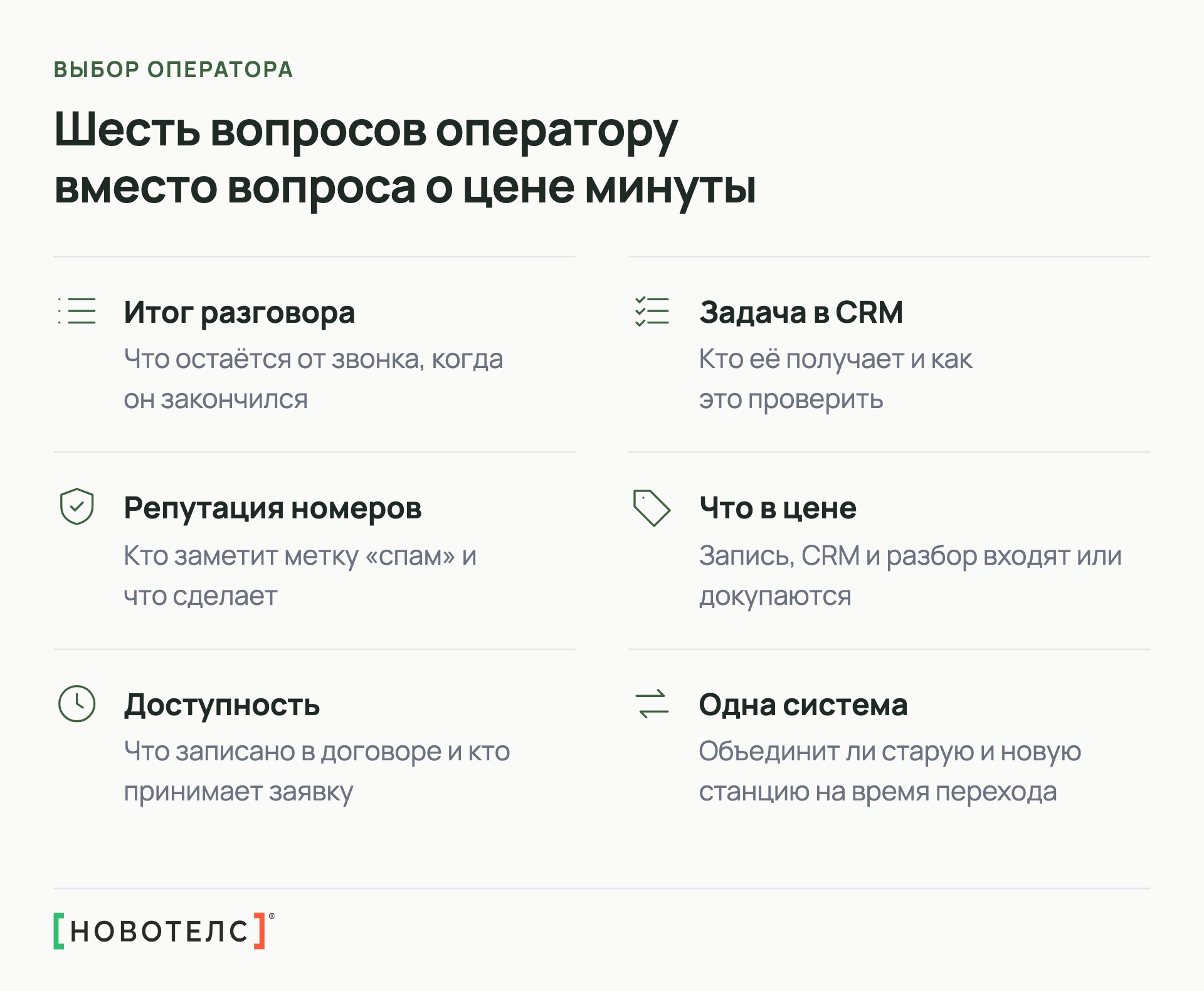This screenshot has height=991, width=1204.
Task: Click the text докупаются
Action: [x=775, y=597]
